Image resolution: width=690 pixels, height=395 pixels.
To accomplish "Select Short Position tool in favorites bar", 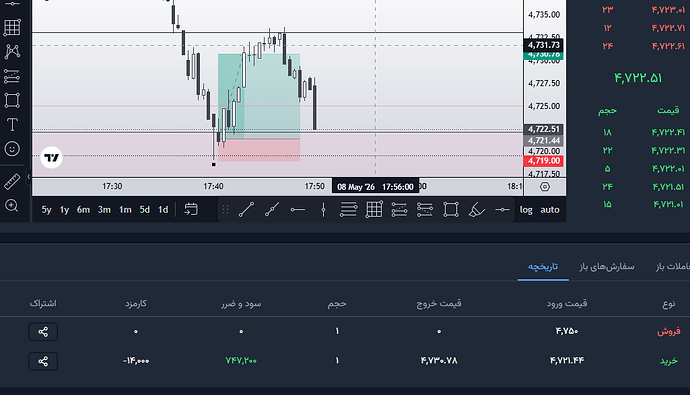I will pyautogui.click(x=425, y=210).
